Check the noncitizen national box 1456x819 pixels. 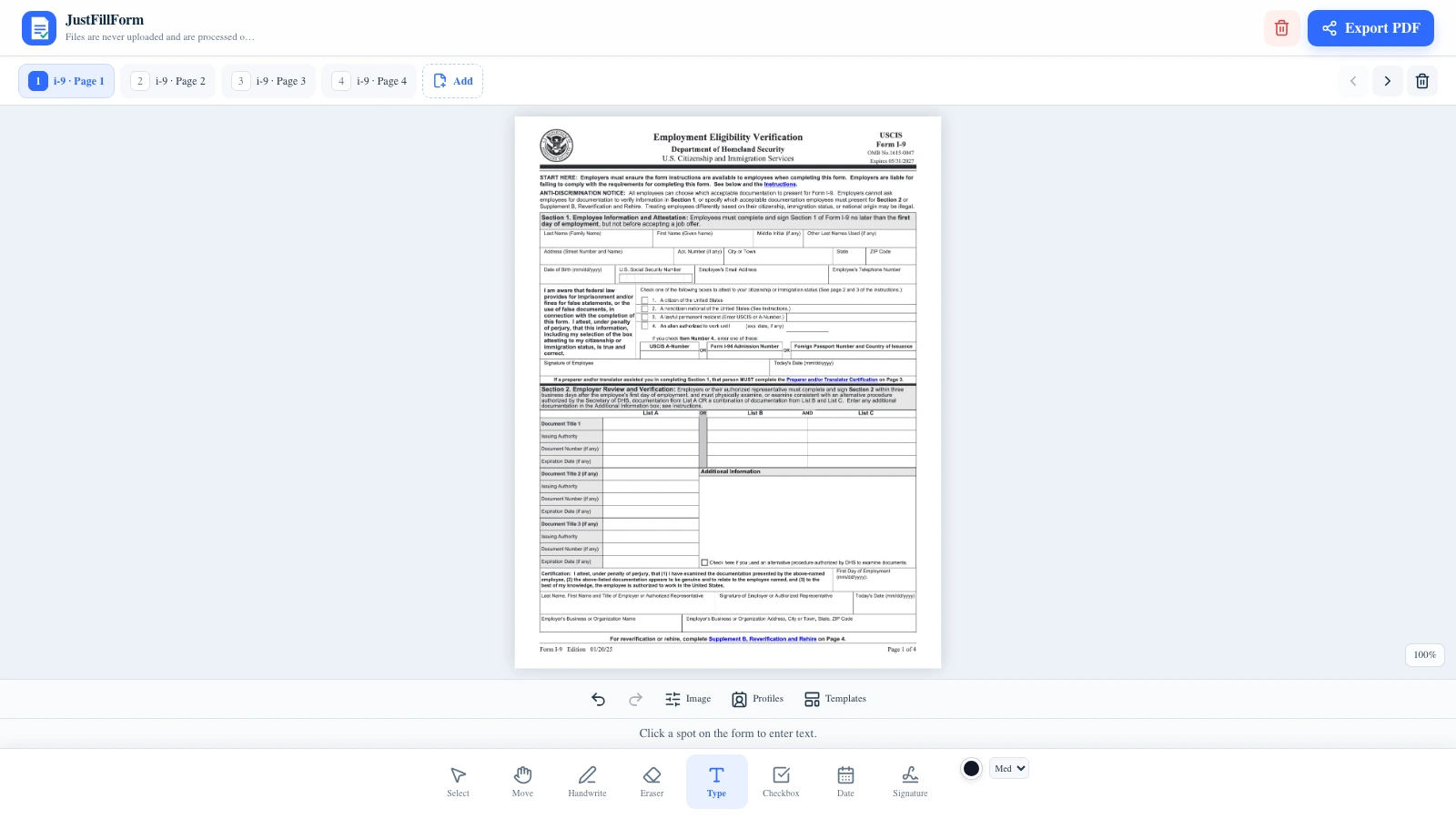[645, 308]
